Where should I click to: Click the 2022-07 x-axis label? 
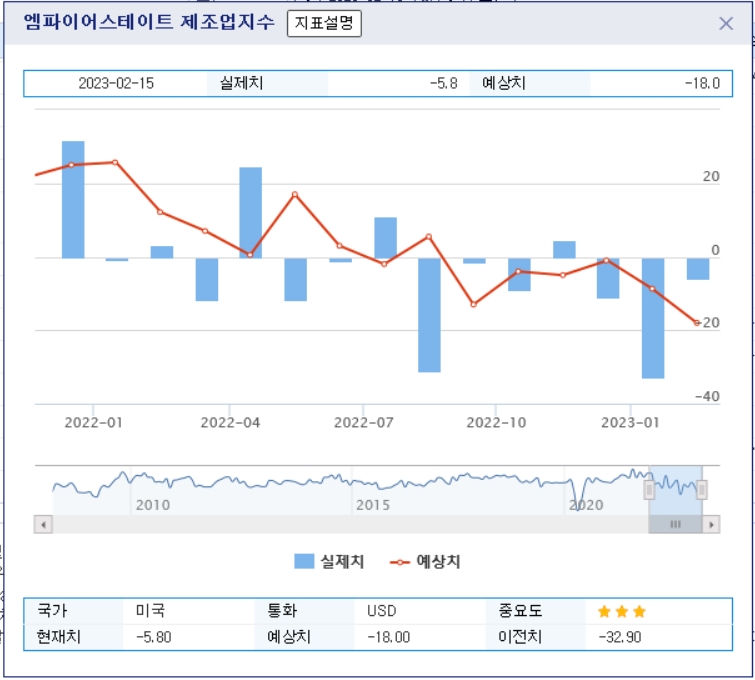364,422
